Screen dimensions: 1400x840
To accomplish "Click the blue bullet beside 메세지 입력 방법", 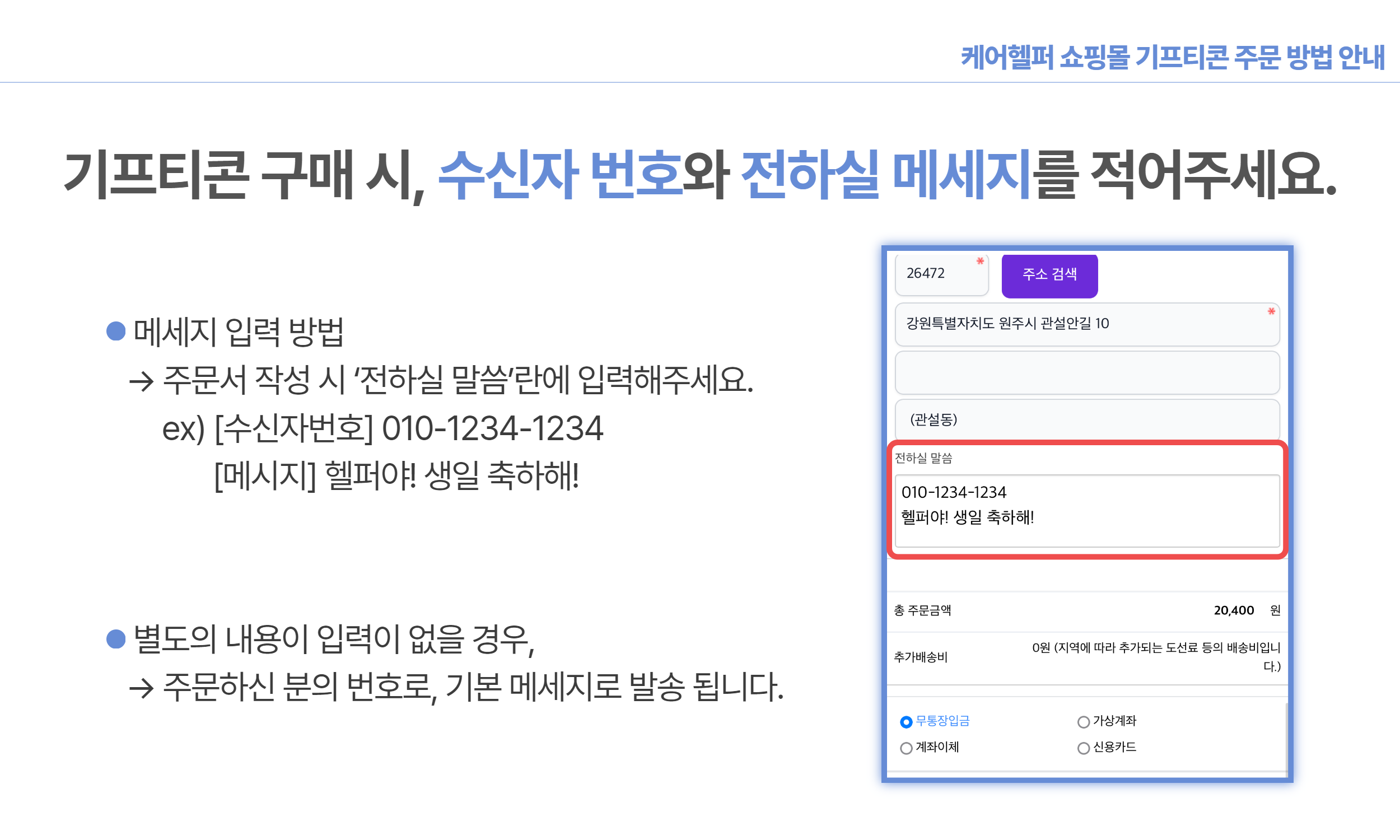I will coord(116,331).
